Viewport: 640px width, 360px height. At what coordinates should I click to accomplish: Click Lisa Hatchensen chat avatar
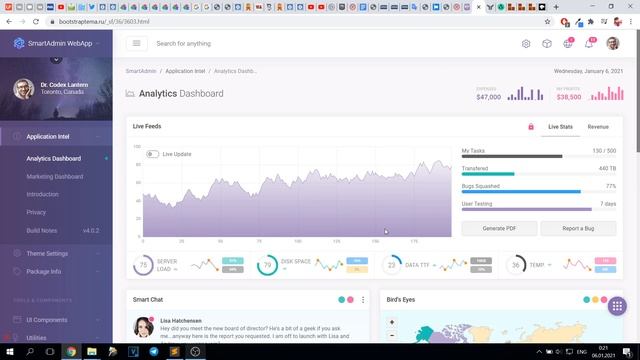144,327
